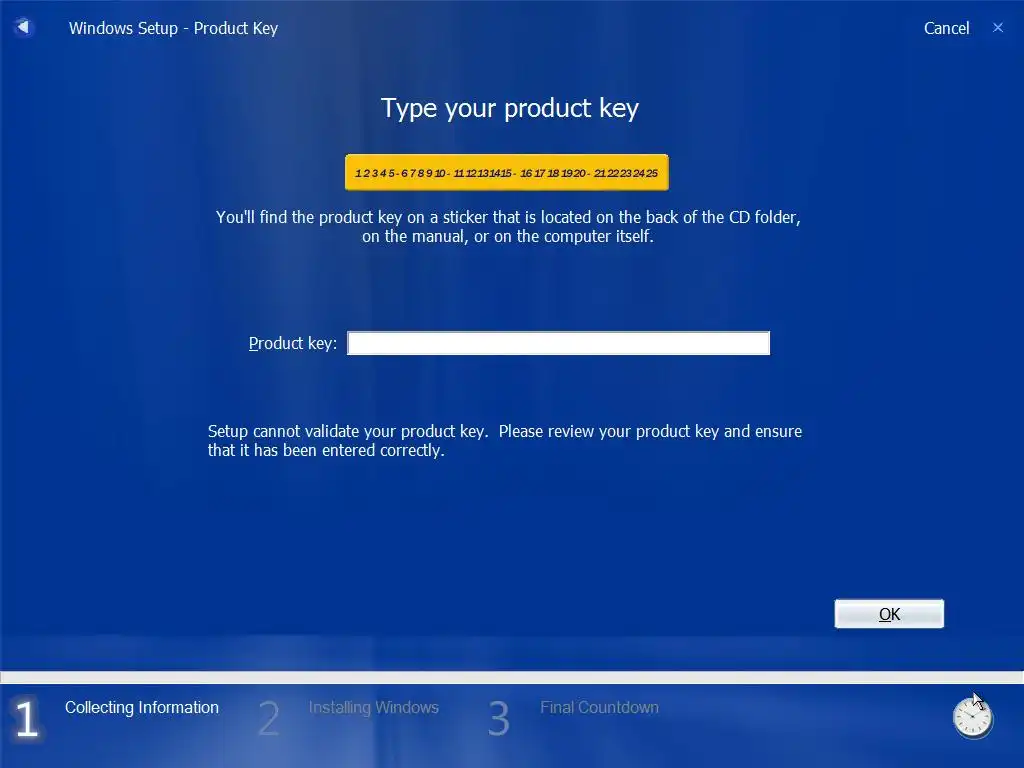The image size is (1024, 768).
Task: Click the faded step 2 numeral
Action: (x=268, y=718)
